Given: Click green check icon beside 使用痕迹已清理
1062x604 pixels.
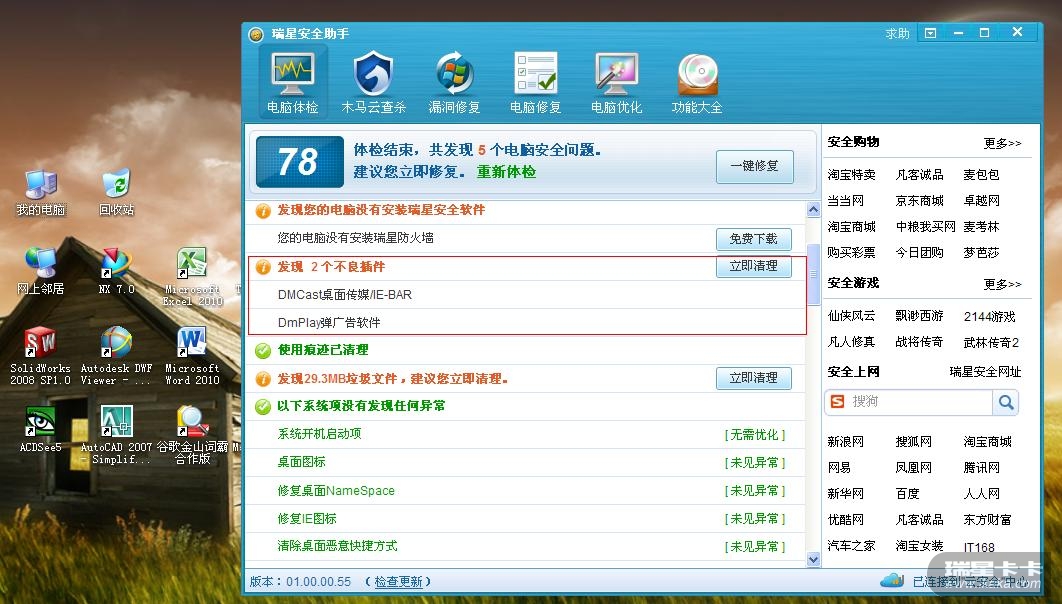Looking at the screenshot, I should tap(263, 351).
